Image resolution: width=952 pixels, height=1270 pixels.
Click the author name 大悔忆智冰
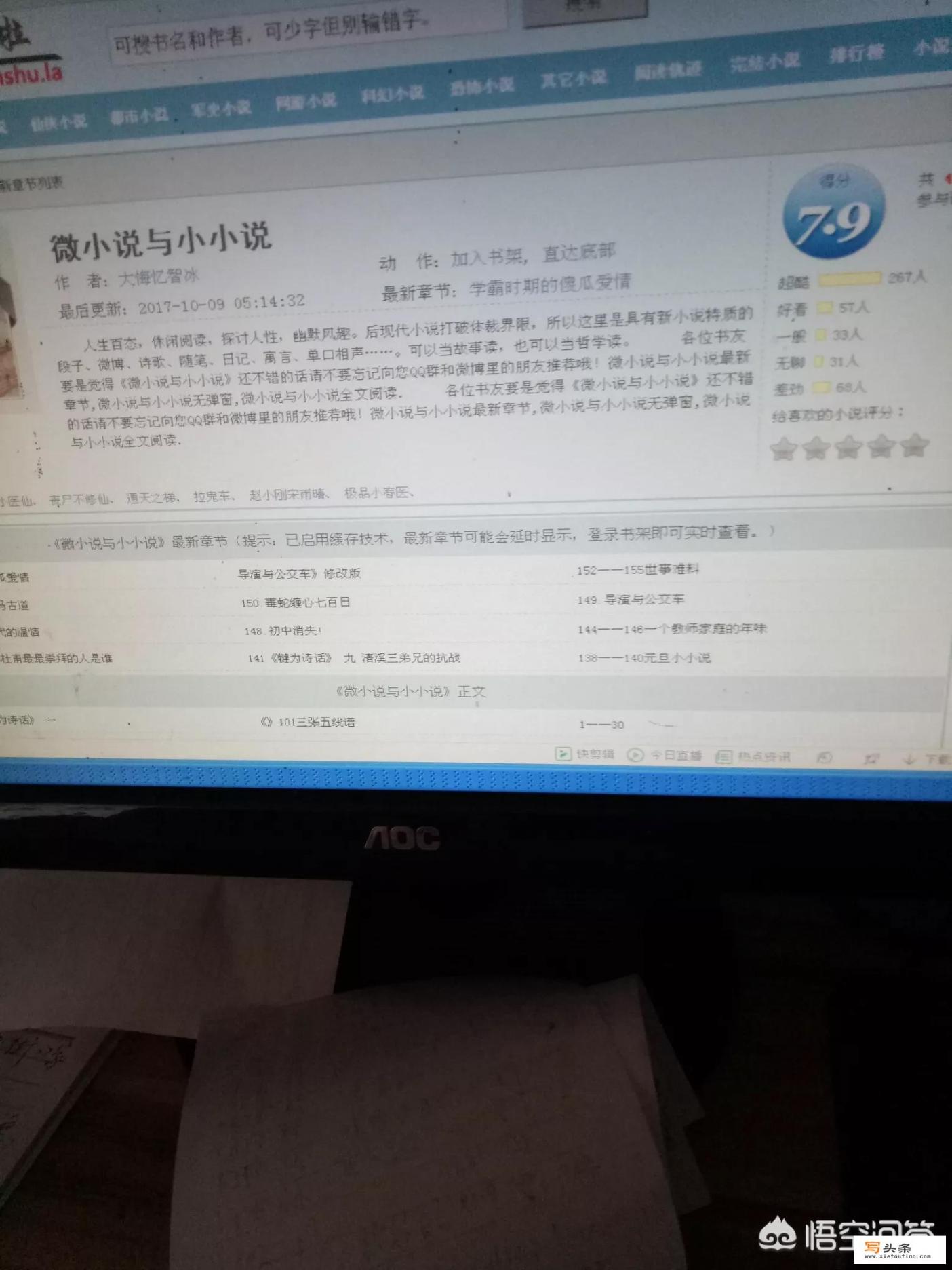click(x=159, y=277)
